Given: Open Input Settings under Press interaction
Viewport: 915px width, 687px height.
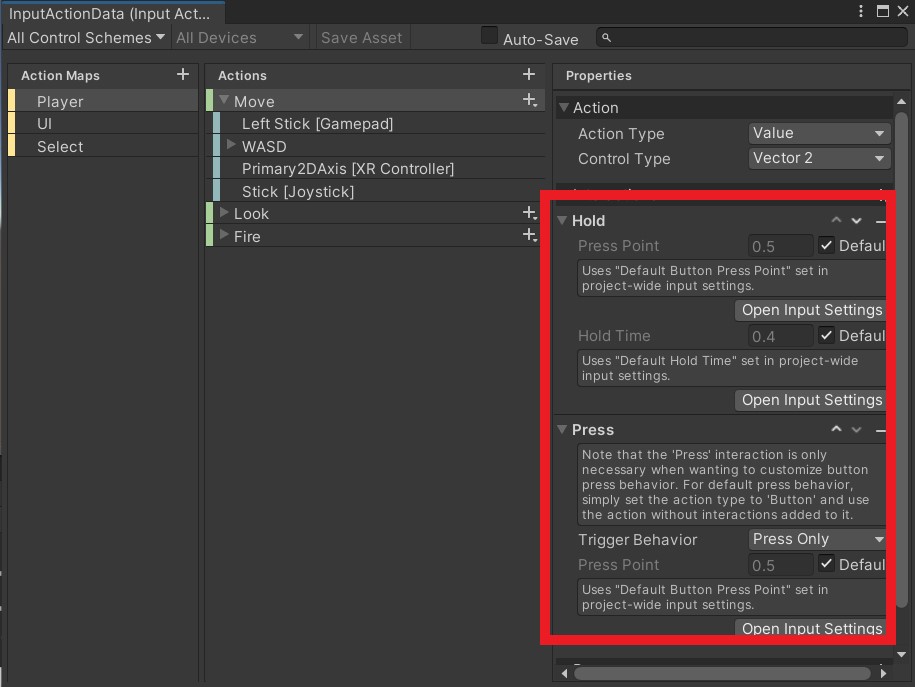Looking at the screenshot, I should point(811,627).
